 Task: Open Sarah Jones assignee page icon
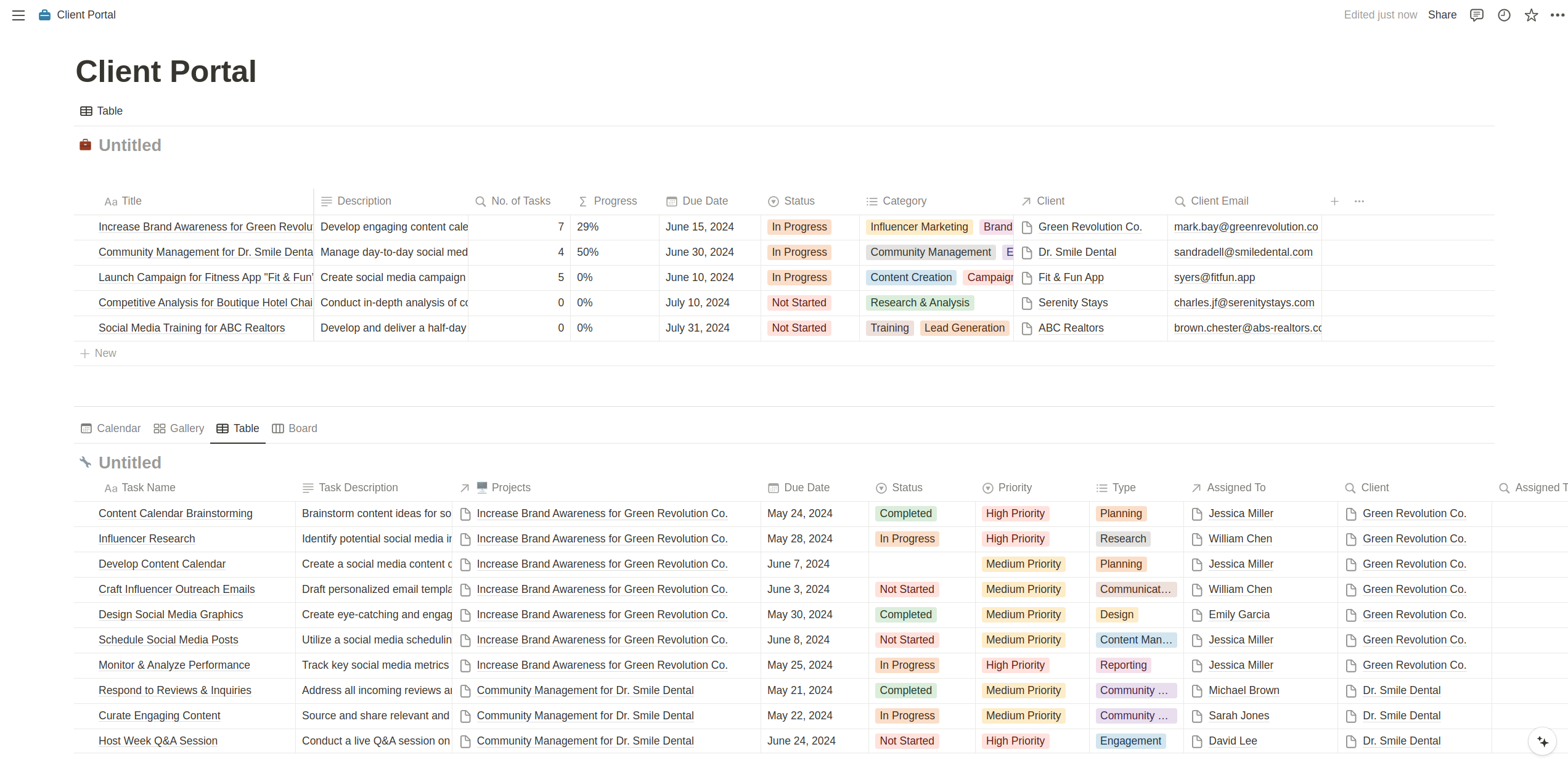[x=1197, y=716]
